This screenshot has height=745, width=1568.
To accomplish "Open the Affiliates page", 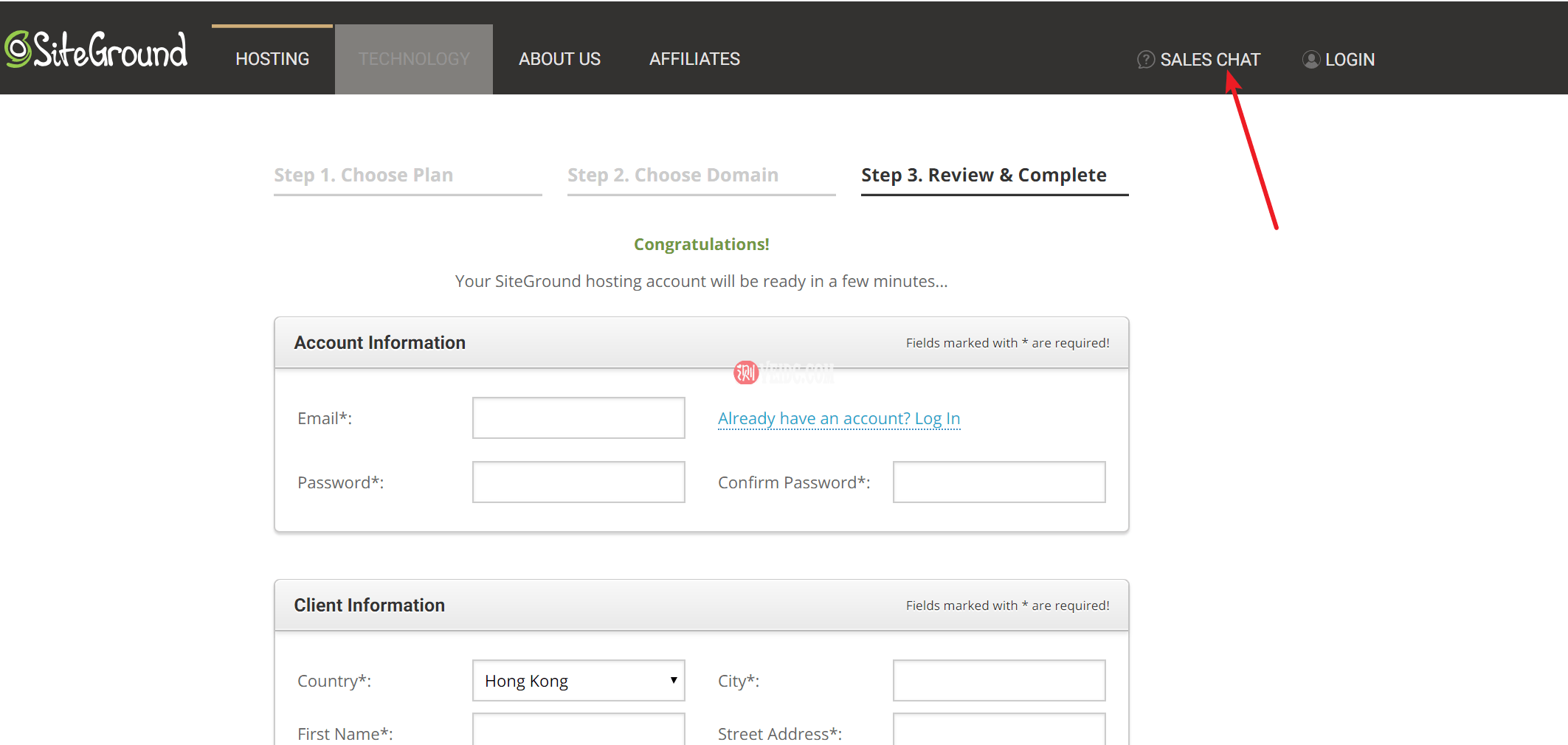I will [x=694, y=59].
